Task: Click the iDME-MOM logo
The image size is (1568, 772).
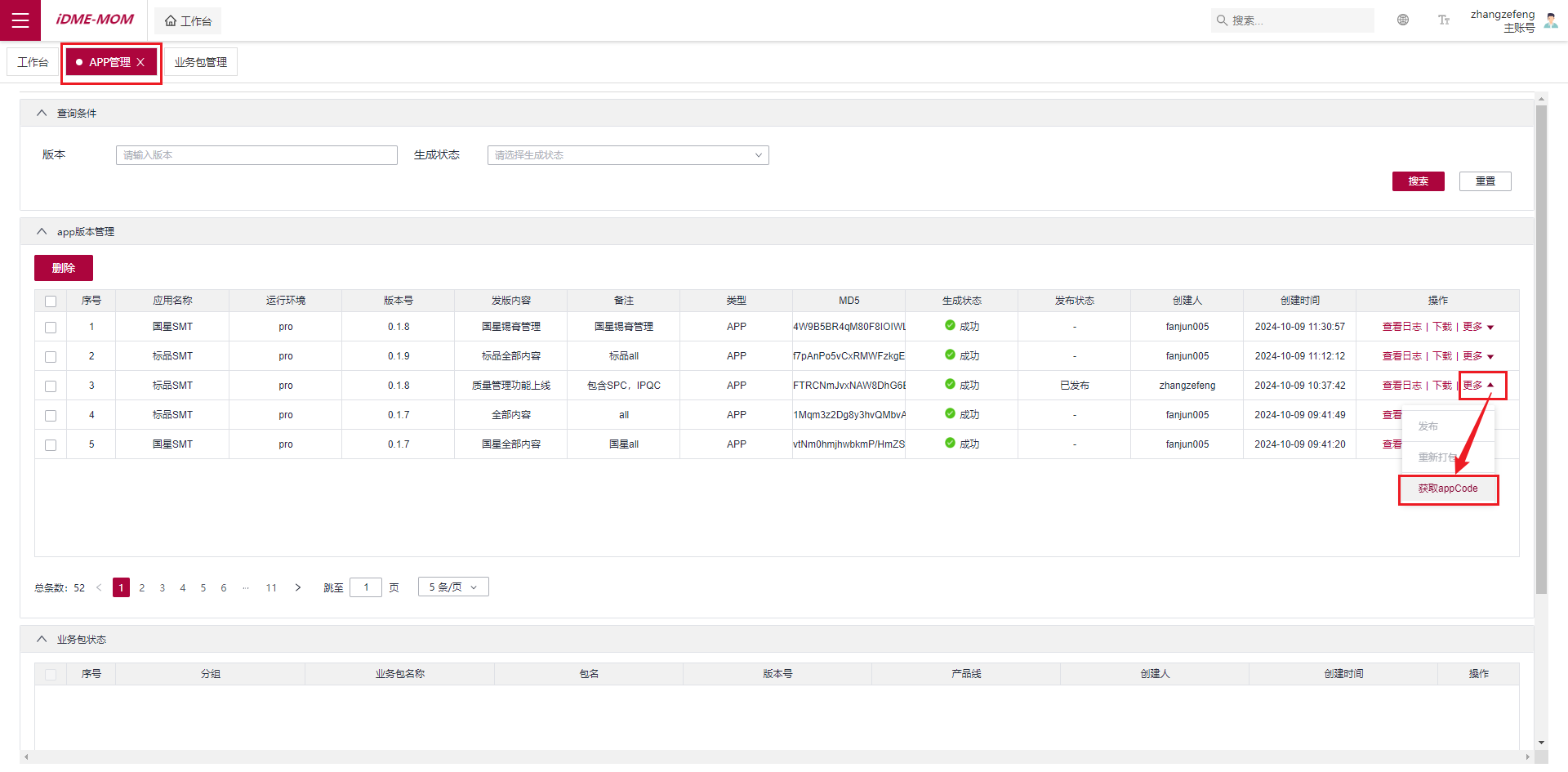Action: [95, 19]
